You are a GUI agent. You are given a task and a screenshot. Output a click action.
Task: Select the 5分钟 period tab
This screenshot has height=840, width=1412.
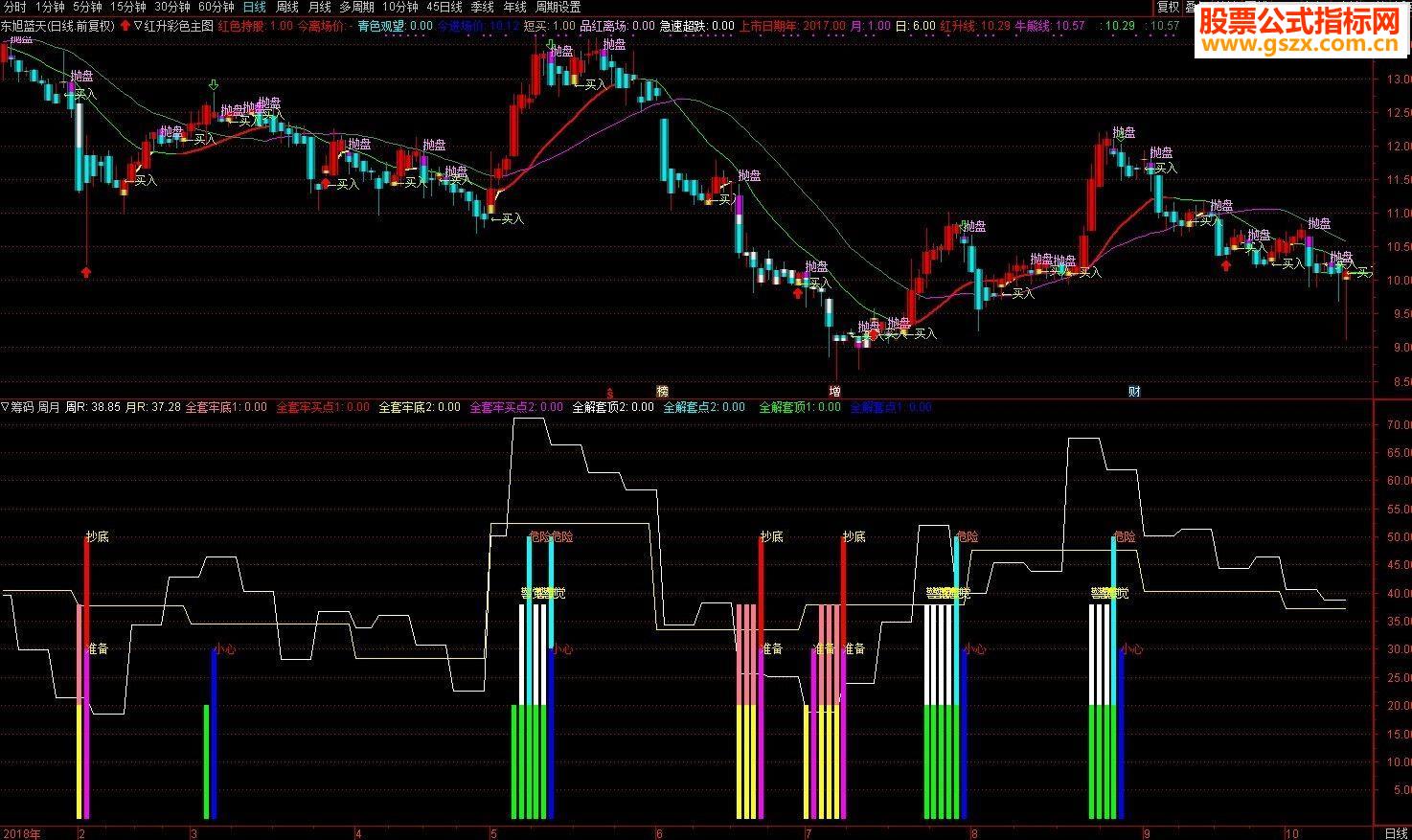point(89,7)
